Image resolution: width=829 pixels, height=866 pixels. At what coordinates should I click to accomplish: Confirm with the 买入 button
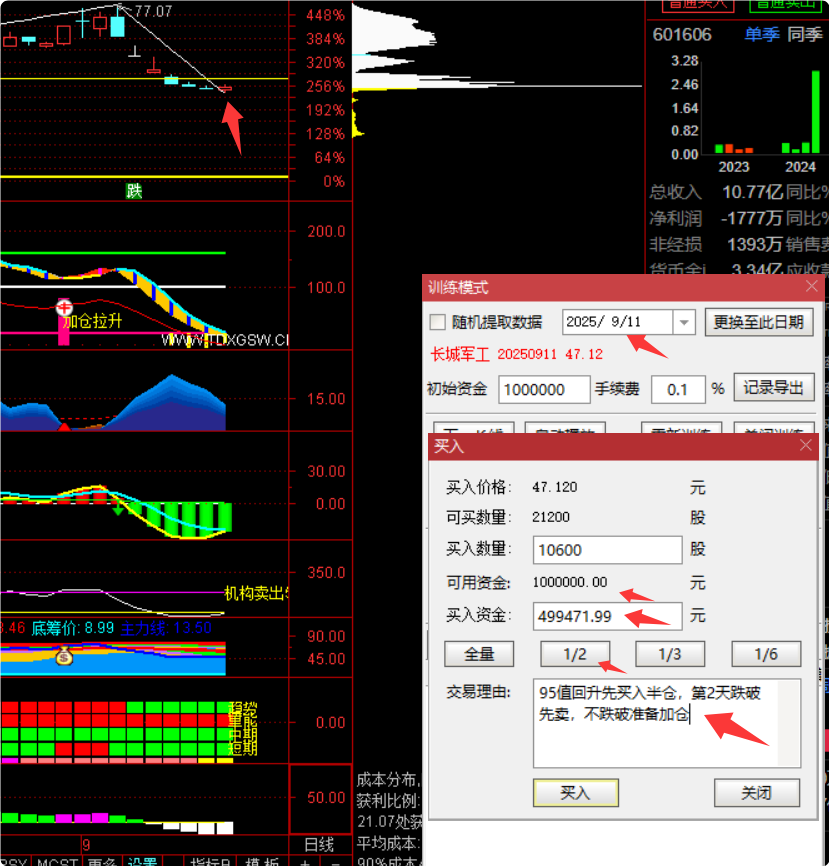tap(575, 793)
